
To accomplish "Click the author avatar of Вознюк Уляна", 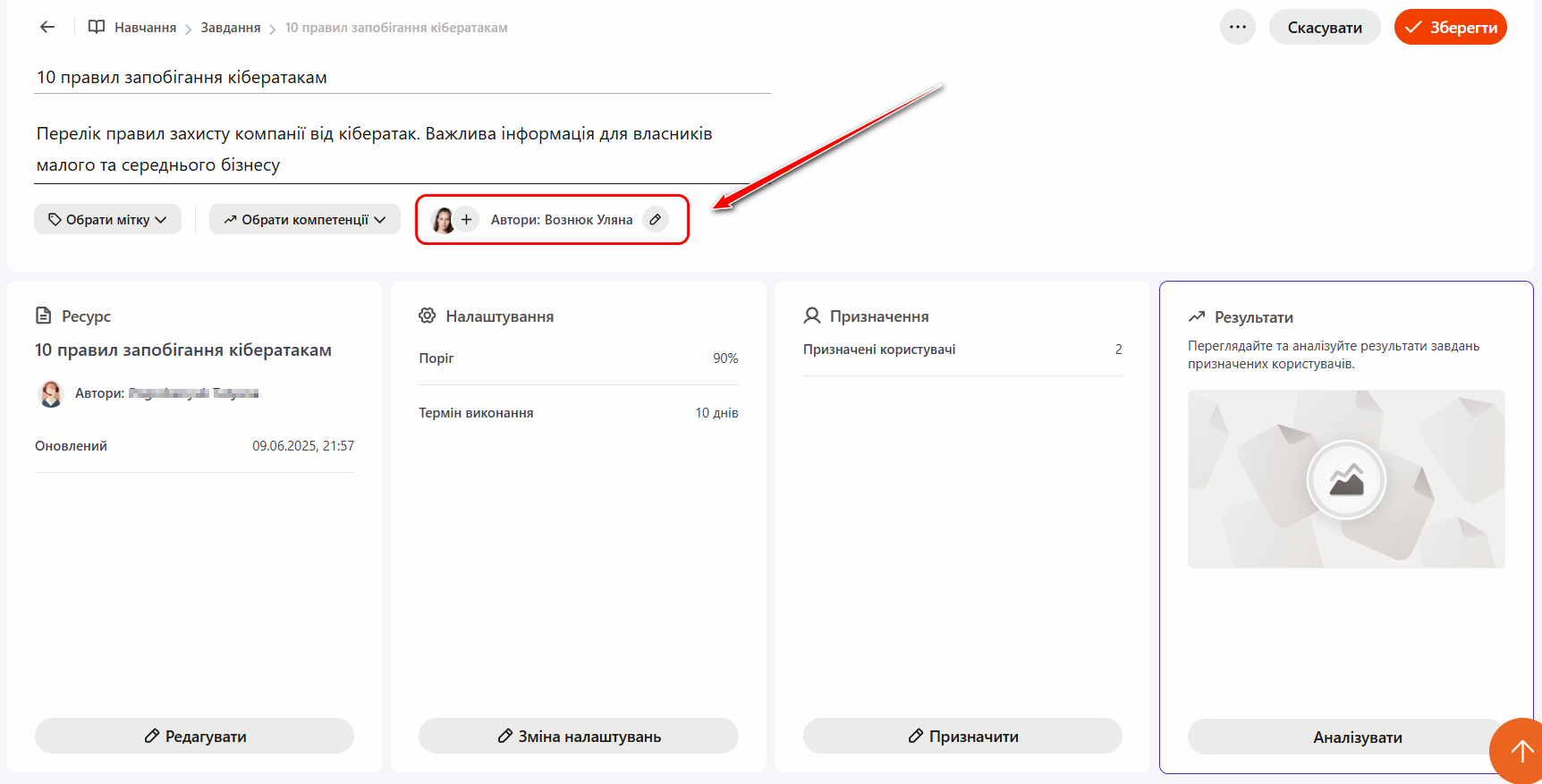I will click(443, 220).
